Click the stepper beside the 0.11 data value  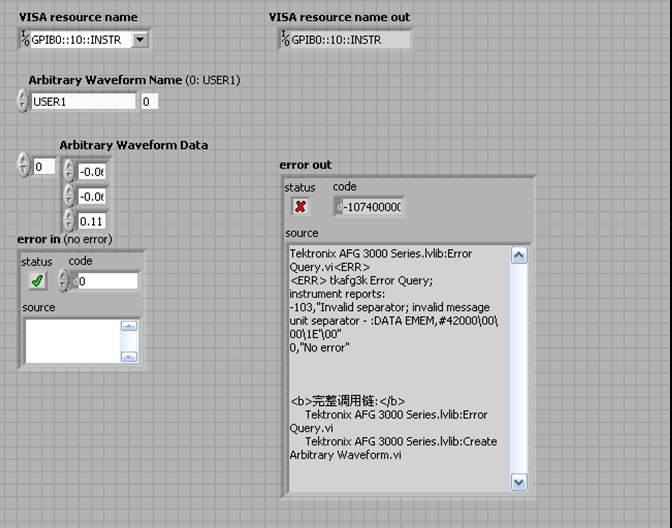pos(69,221)
